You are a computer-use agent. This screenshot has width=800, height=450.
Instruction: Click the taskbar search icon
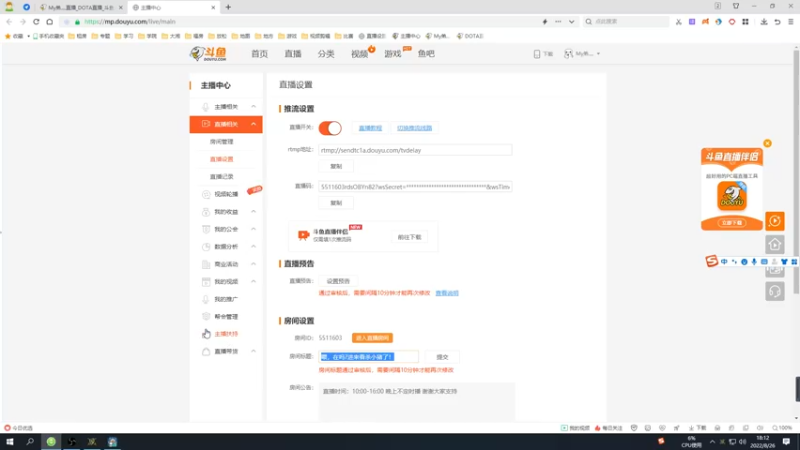pos(30,441)
